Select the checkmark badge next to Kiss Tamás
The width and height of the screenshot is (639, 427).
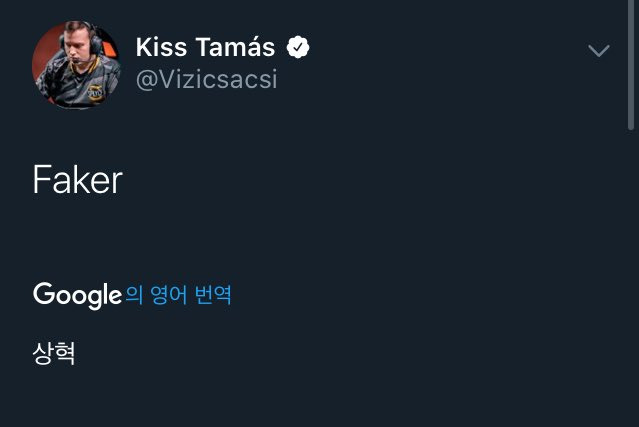(x=298, y=47)
